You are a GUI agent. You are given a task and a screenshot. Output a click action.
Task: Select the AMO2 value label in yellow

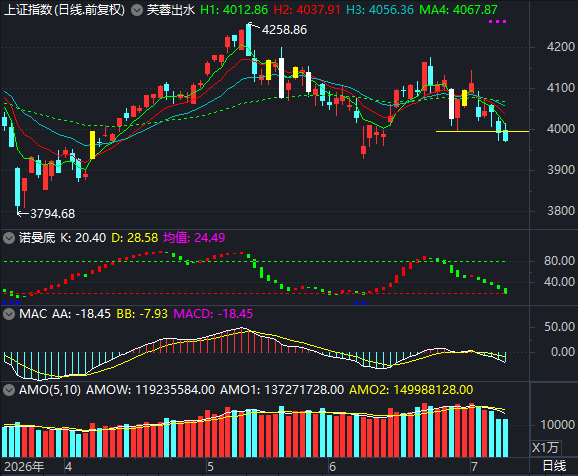pos(411,390)
